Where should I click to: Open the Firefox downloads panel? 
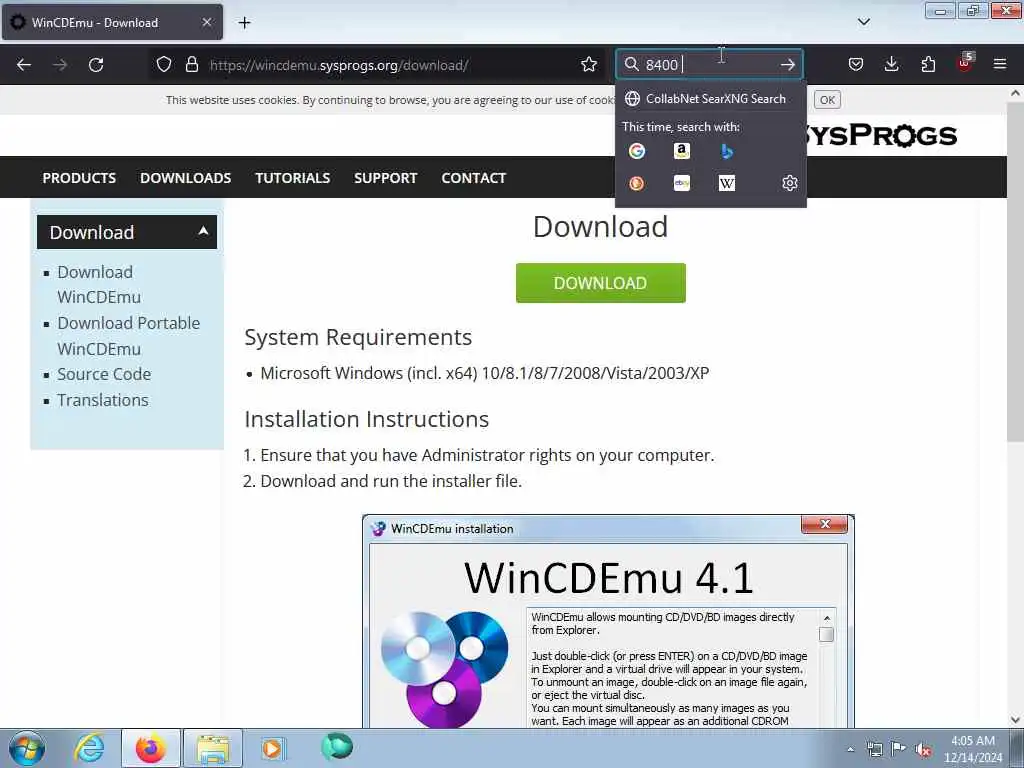[891, 65]
